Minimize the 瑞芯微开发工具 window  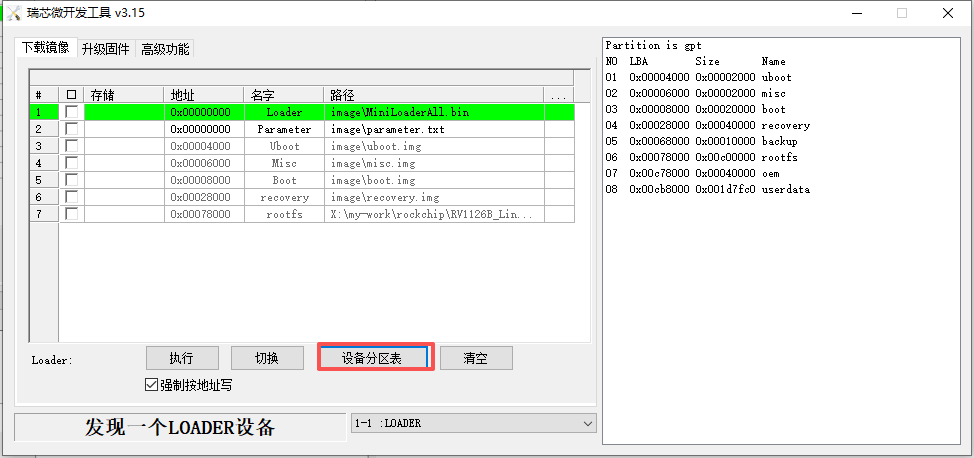[857, 13]
